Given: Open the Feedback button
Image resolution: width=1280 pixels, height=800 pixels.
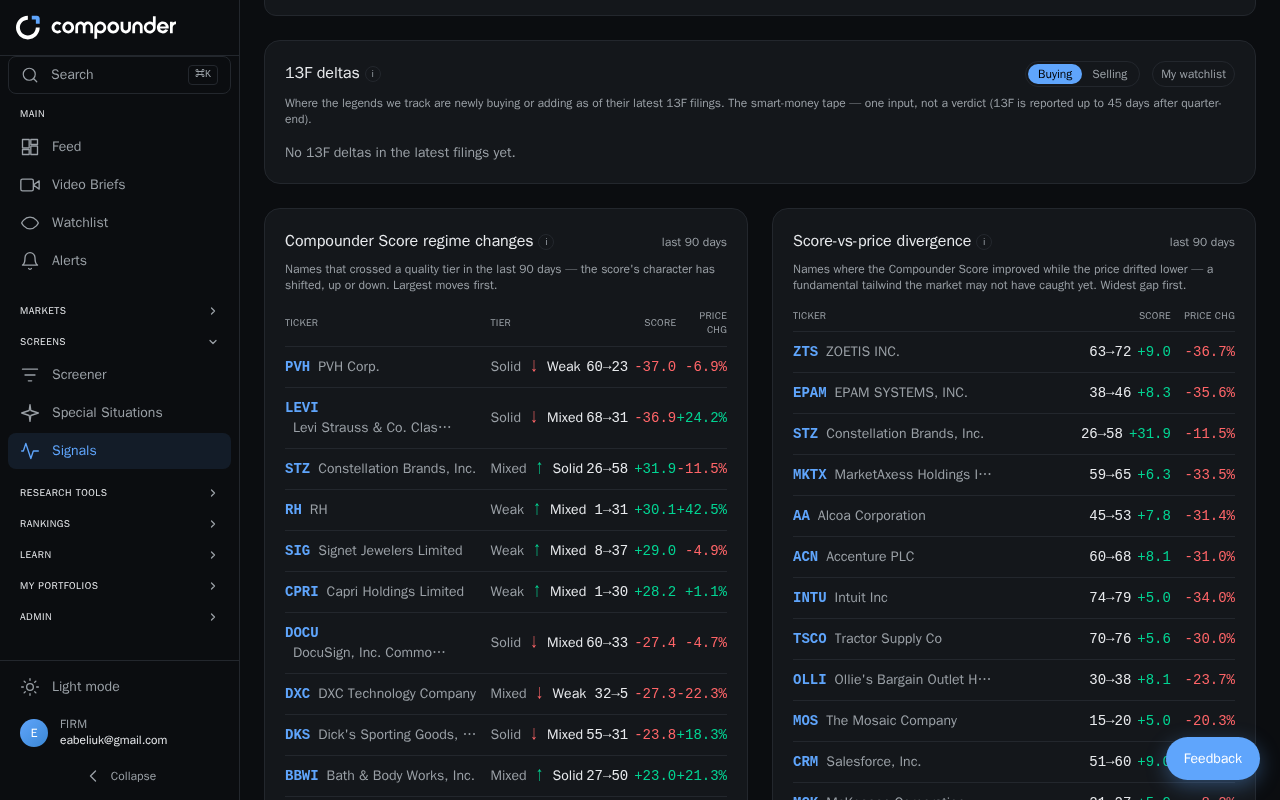Looking at the screenshot, I should point(1213,759).
